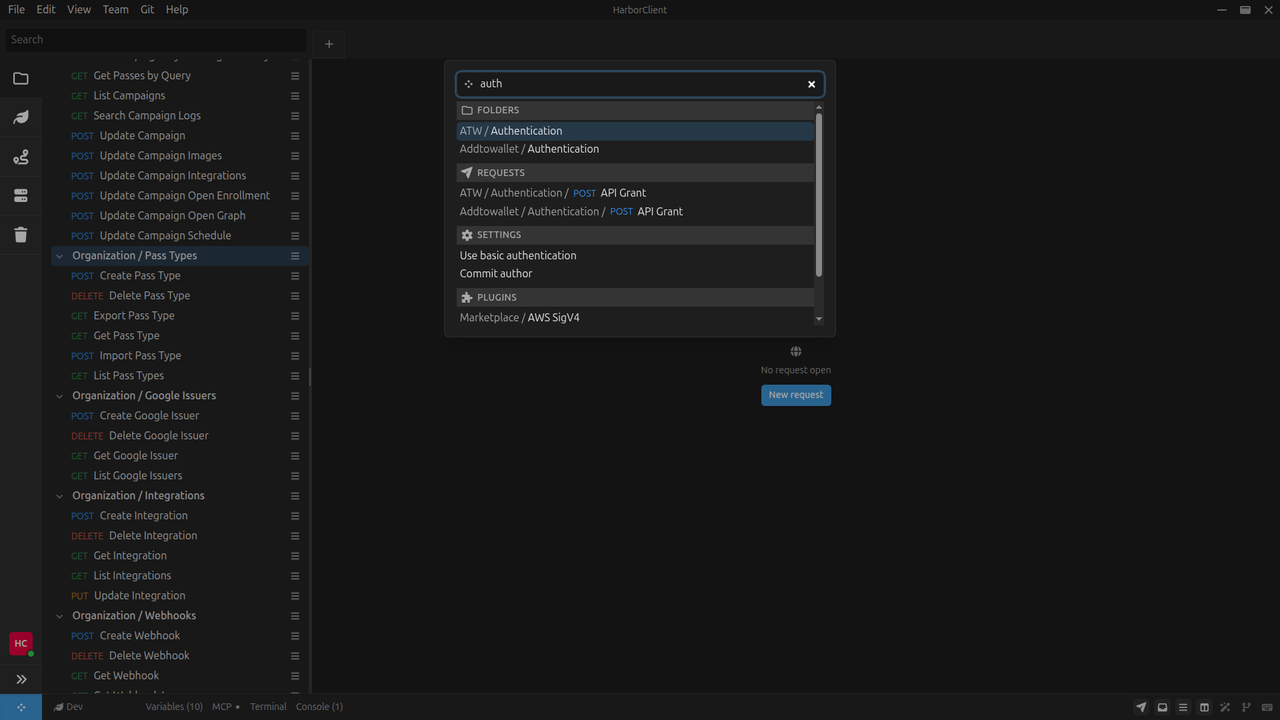This screenshot has height=720, width=1280.
Task: Click the blue command palette status icon
Action: pos(21,707)
